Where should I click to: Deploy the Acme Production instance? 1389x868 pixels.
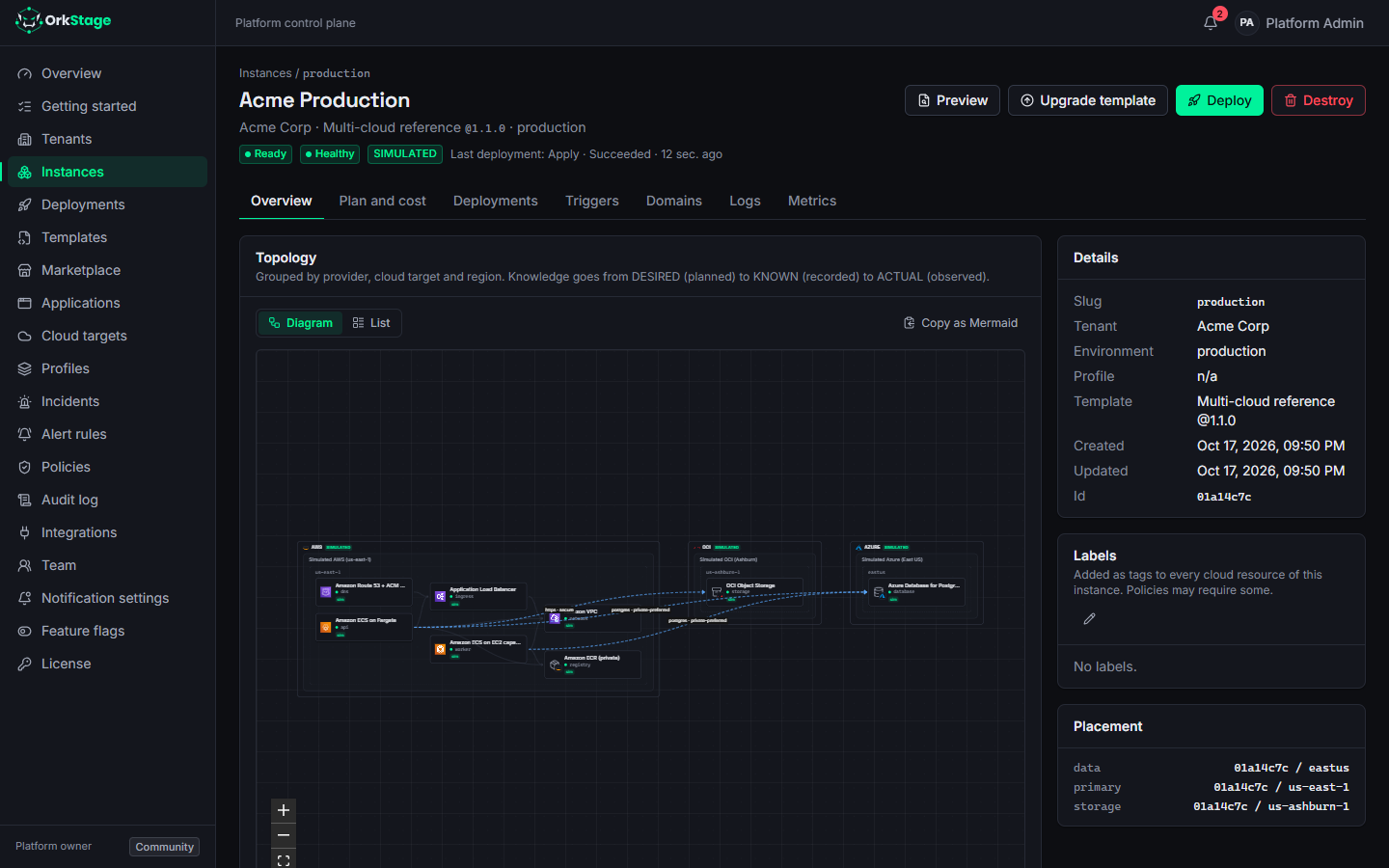(x=1219, y=100)
